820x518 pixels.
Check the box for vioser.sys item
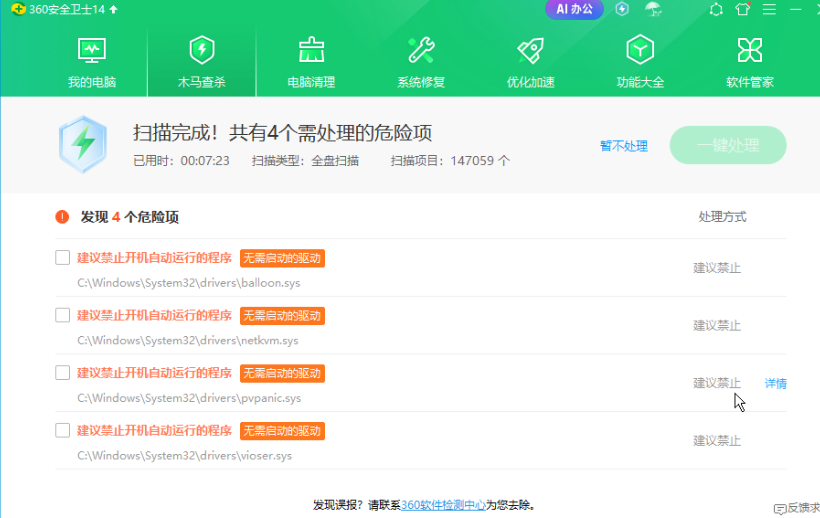[63, 430]
